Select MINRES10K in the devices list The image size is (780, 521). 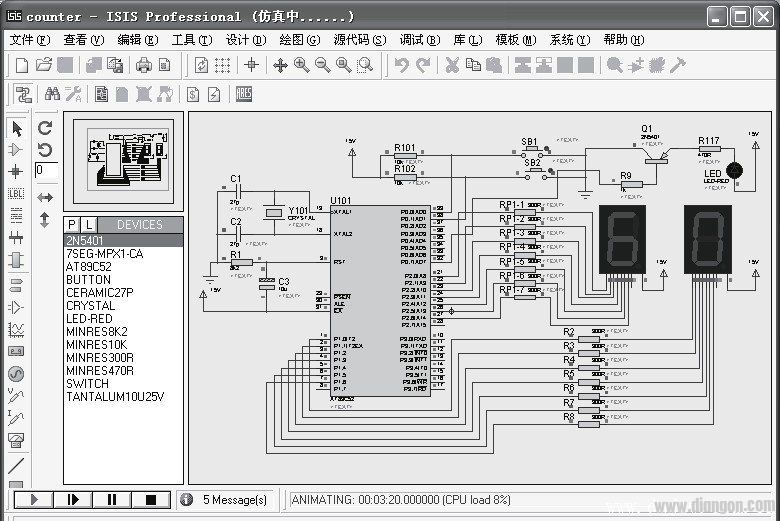point(123,344)
